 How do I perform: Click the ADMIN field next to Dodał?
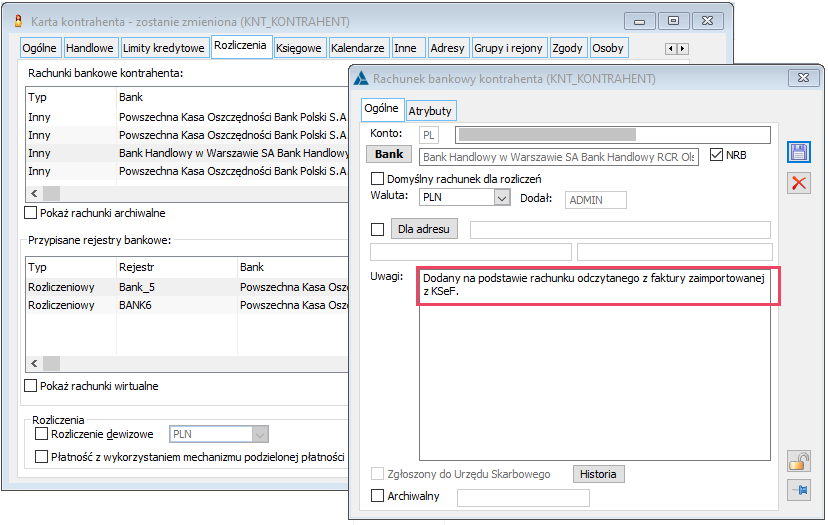[596, 200]
